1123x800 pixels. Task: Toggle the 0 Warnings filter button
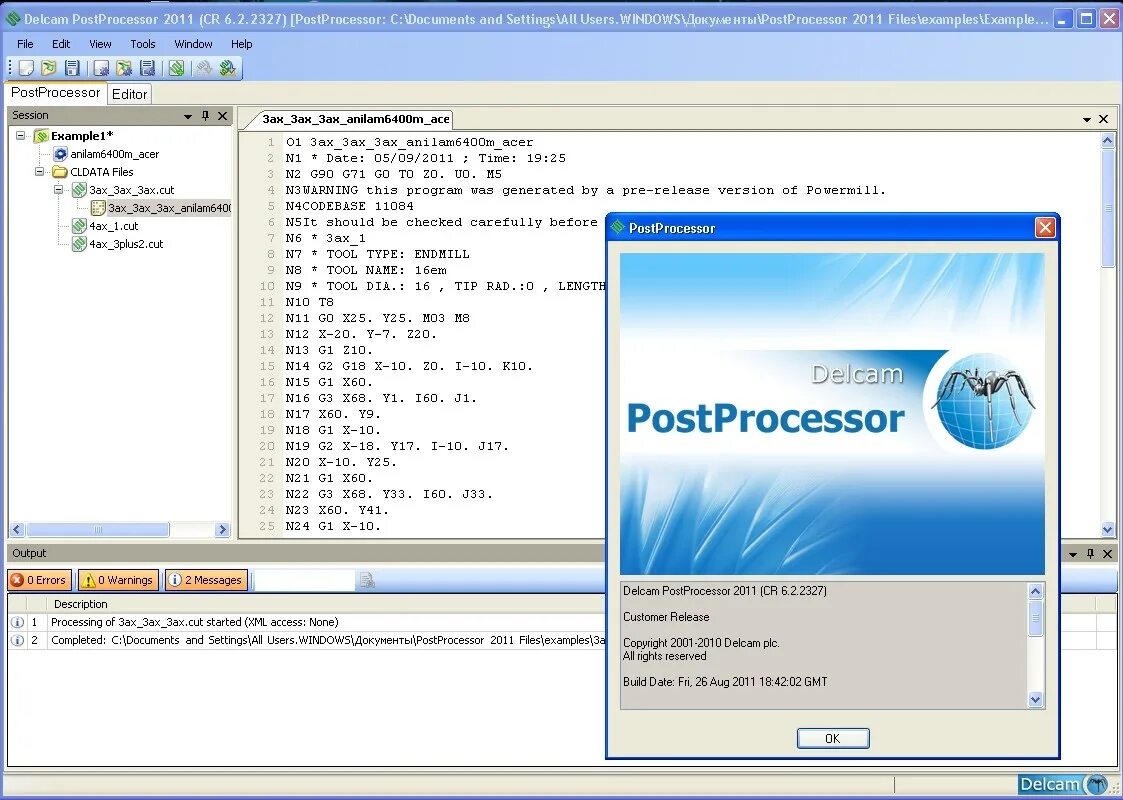(x=118, y=580)
